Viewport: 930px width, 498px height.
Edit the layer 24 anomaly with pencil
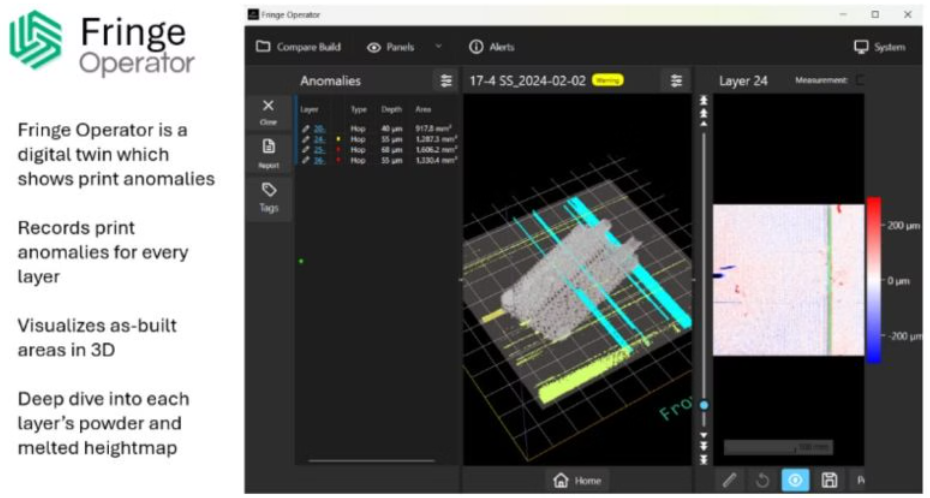(305, 139)
